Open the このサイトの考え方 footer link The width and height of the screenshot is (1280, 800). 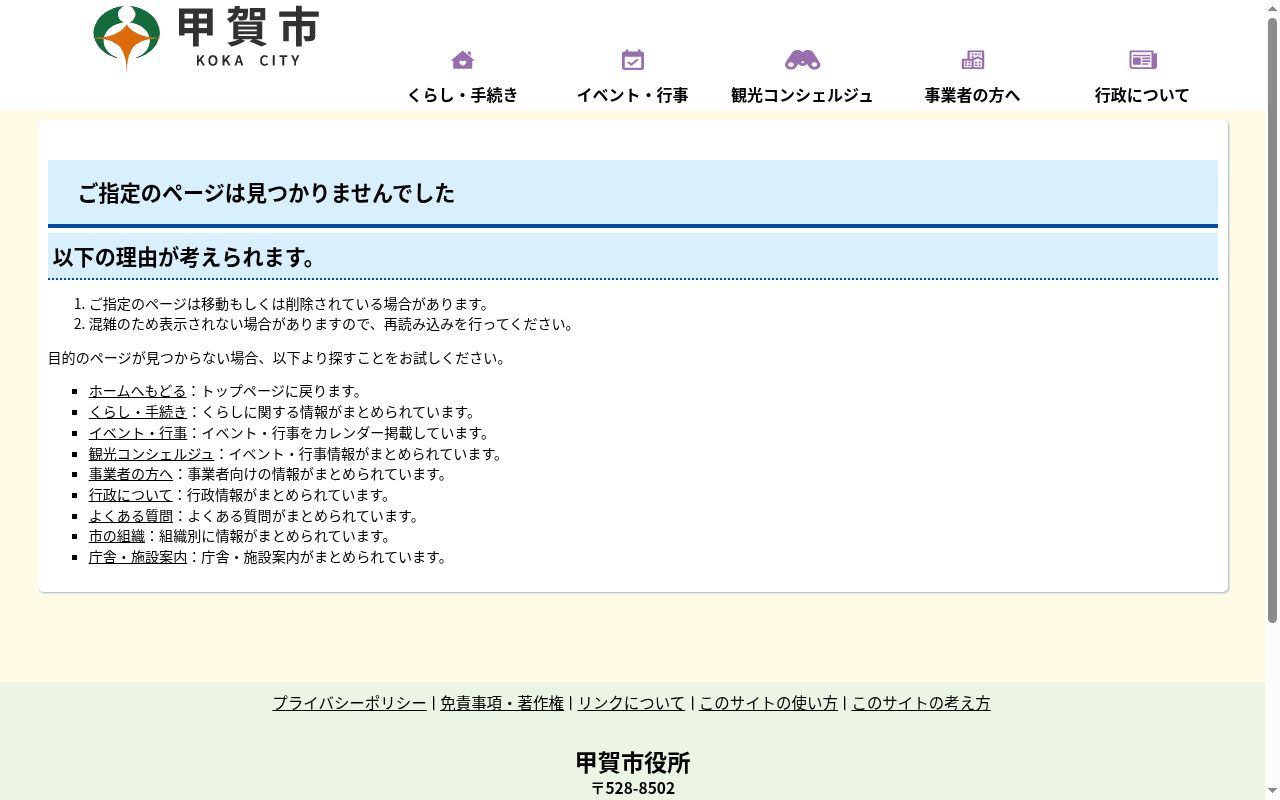click(x=921, y=703)
